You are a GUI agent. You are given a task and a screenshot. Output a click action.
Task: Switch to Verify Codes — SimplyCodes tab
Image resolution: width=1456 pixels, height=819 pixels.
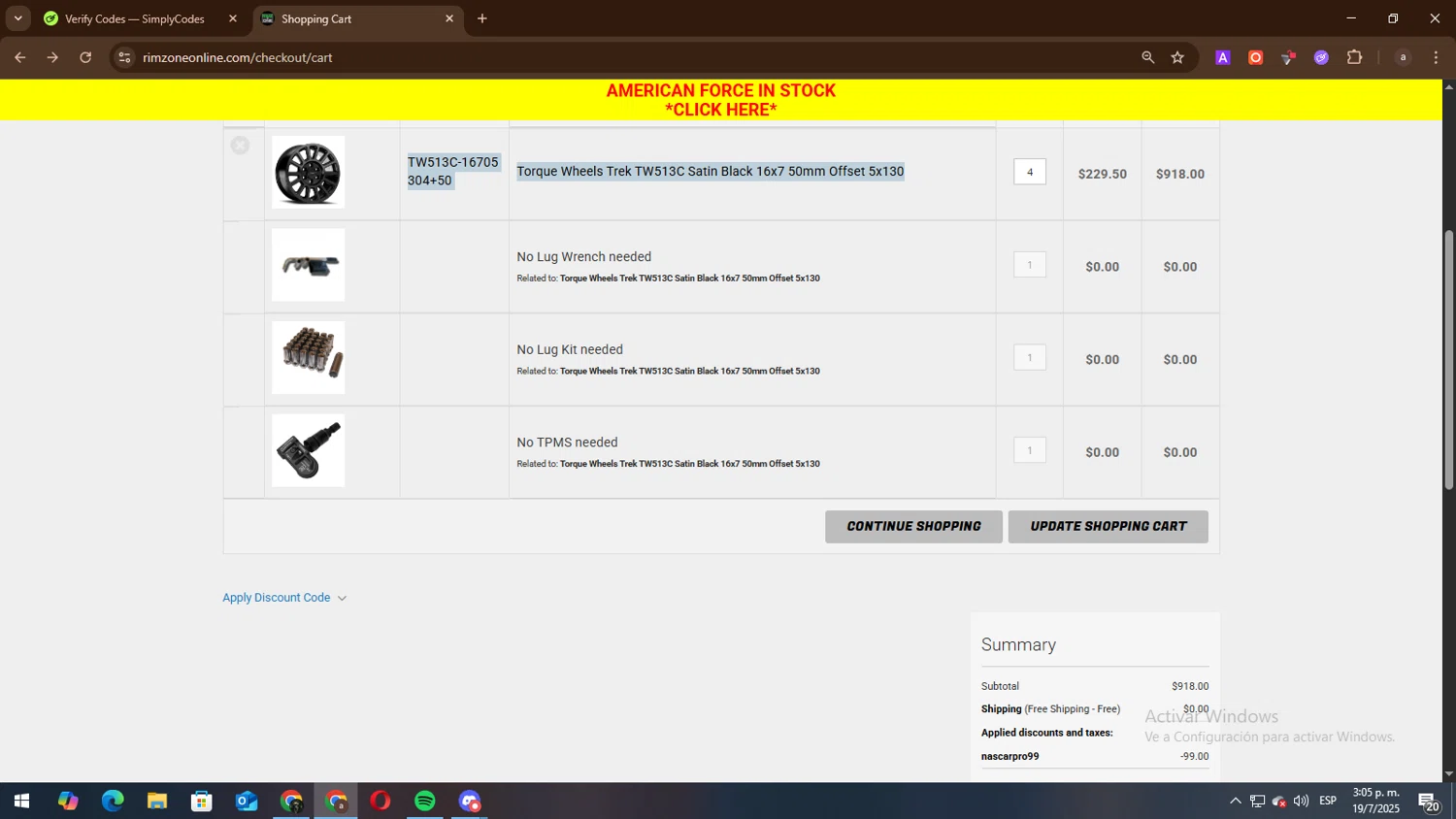[x=134, y=18]
